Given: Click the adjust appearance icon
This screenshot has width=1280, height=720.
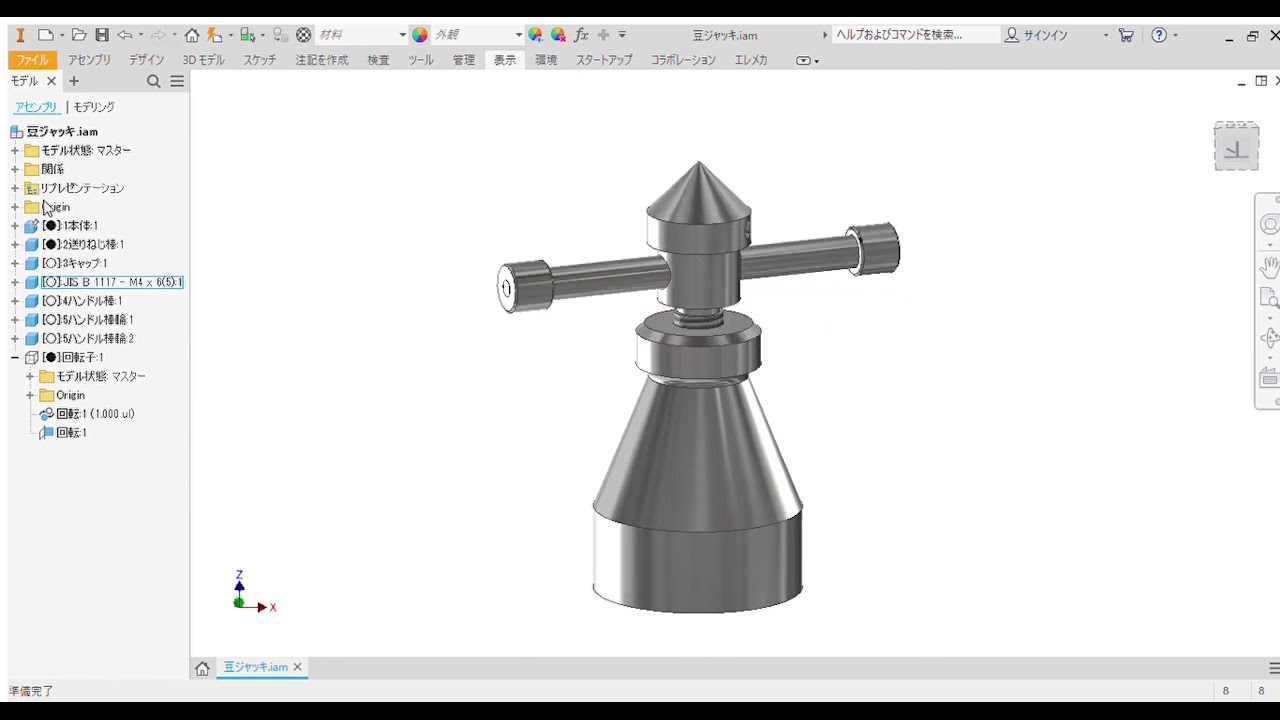Looking at the screenshot, I should point(536,35).
